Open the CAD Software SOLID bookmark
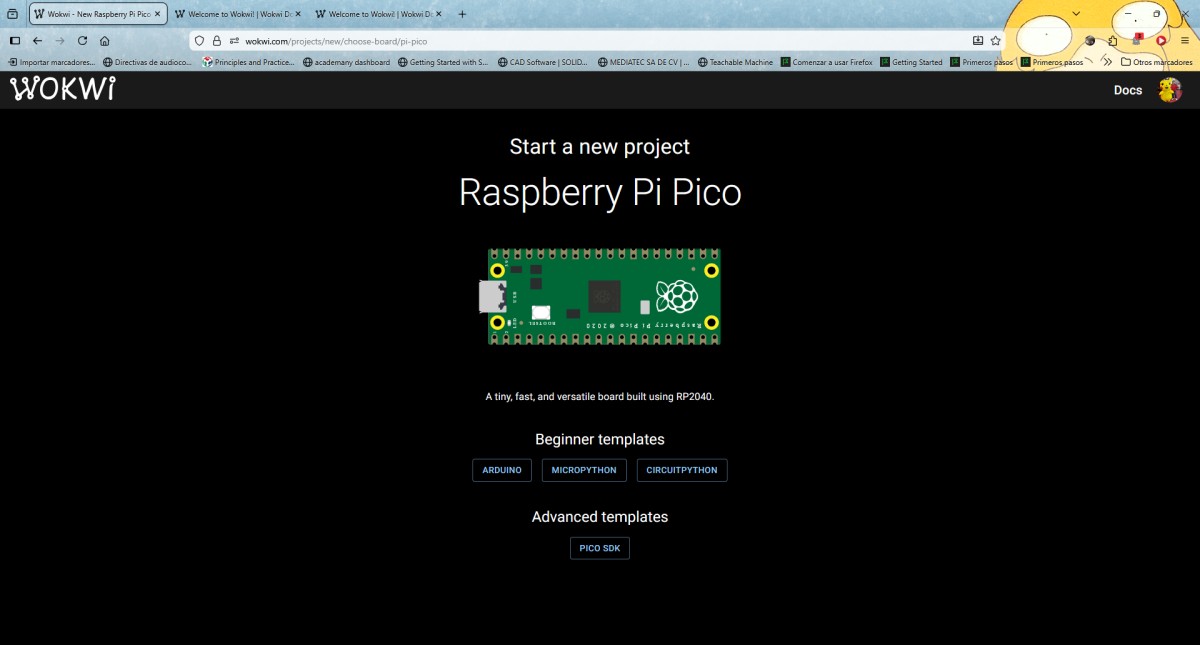Screen dimensions: 1200x645 [x=543, y=62]
